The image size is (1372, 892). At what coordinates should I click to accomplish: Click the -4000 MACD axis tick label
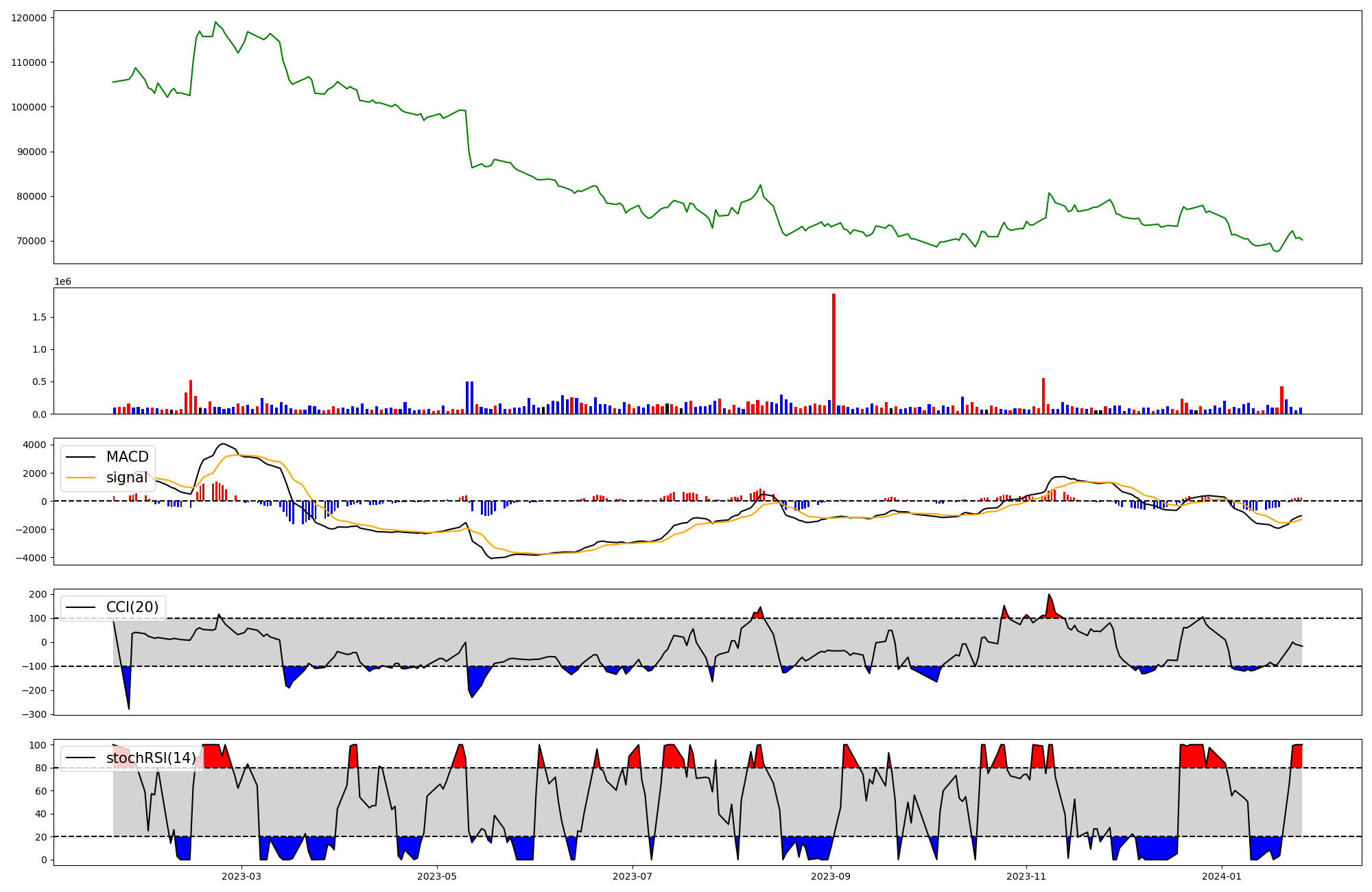[x=30, y=558]
